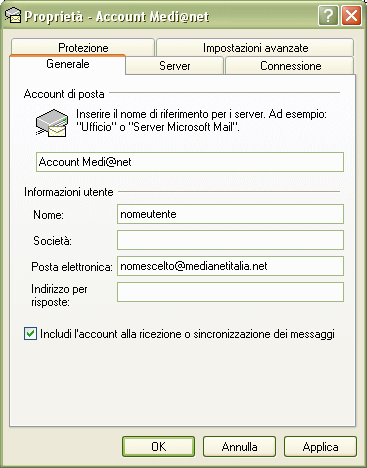Click the 'Posta elettronica:' label
Screen dimensions: 367x468
click(72, 267)
